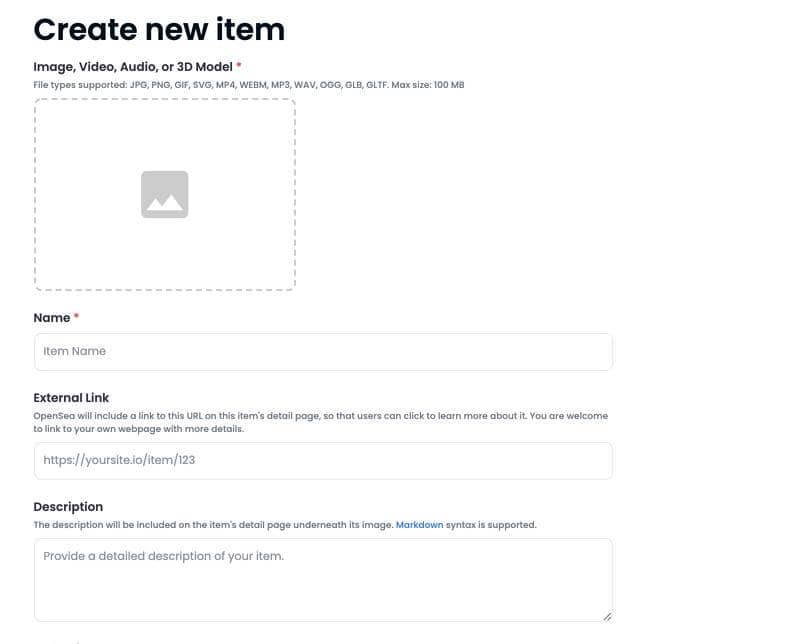
Task: Click the Description label above the textarea
Action: pos(68,506)
